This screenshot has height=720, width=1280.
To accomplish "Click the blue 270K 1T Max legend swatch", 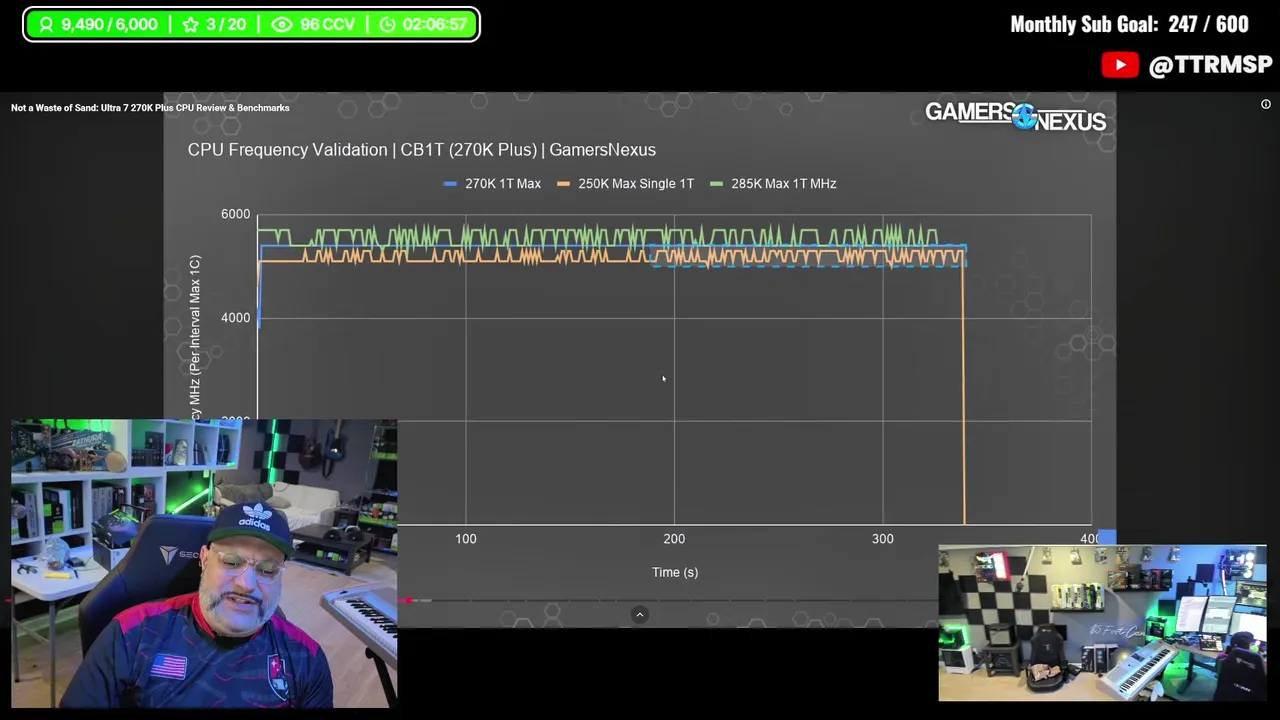I will (450, 184).
